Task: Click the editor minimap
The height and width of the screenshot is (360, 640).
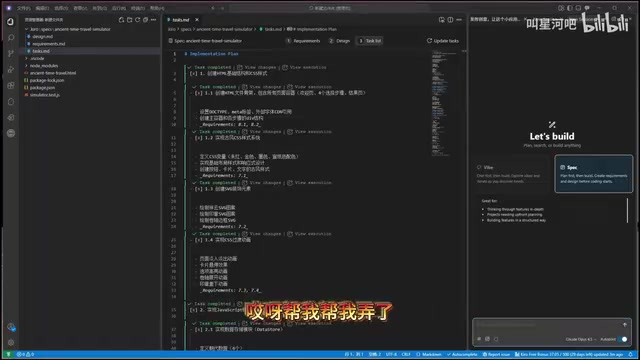Action: (x=444, y=104)
